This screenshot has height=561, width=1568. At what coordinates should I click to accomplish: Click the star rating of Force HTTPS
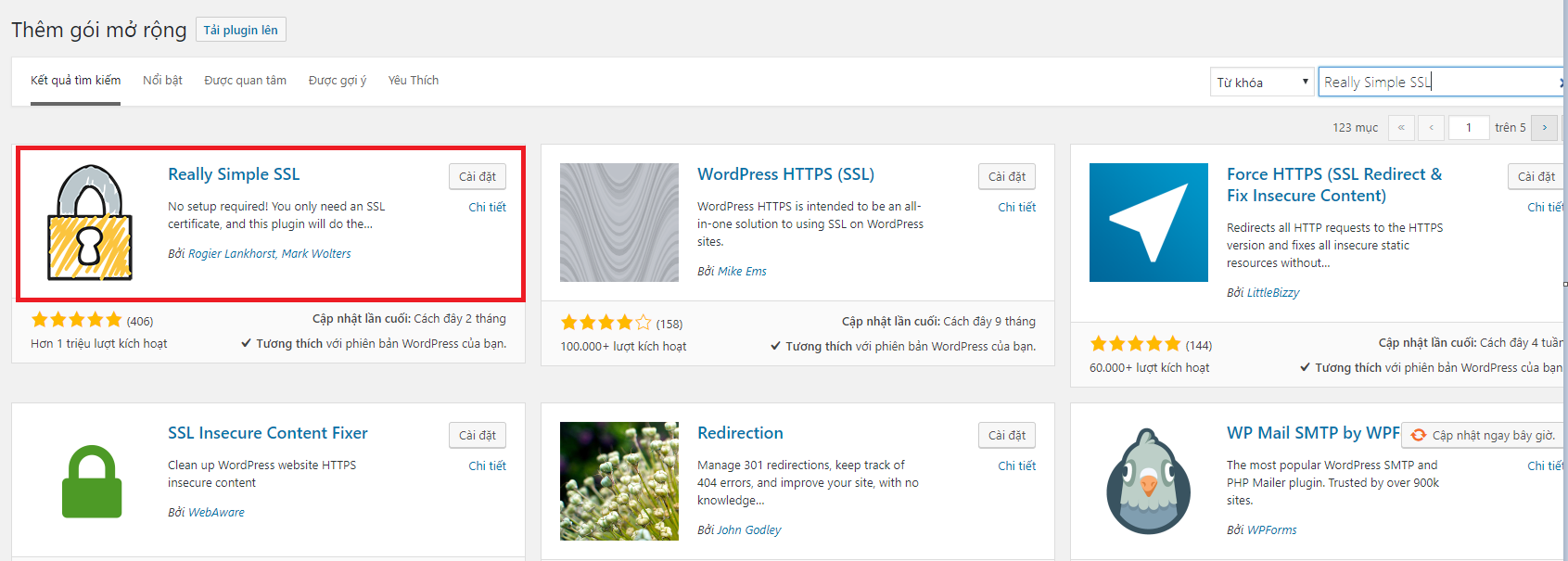1136,344
